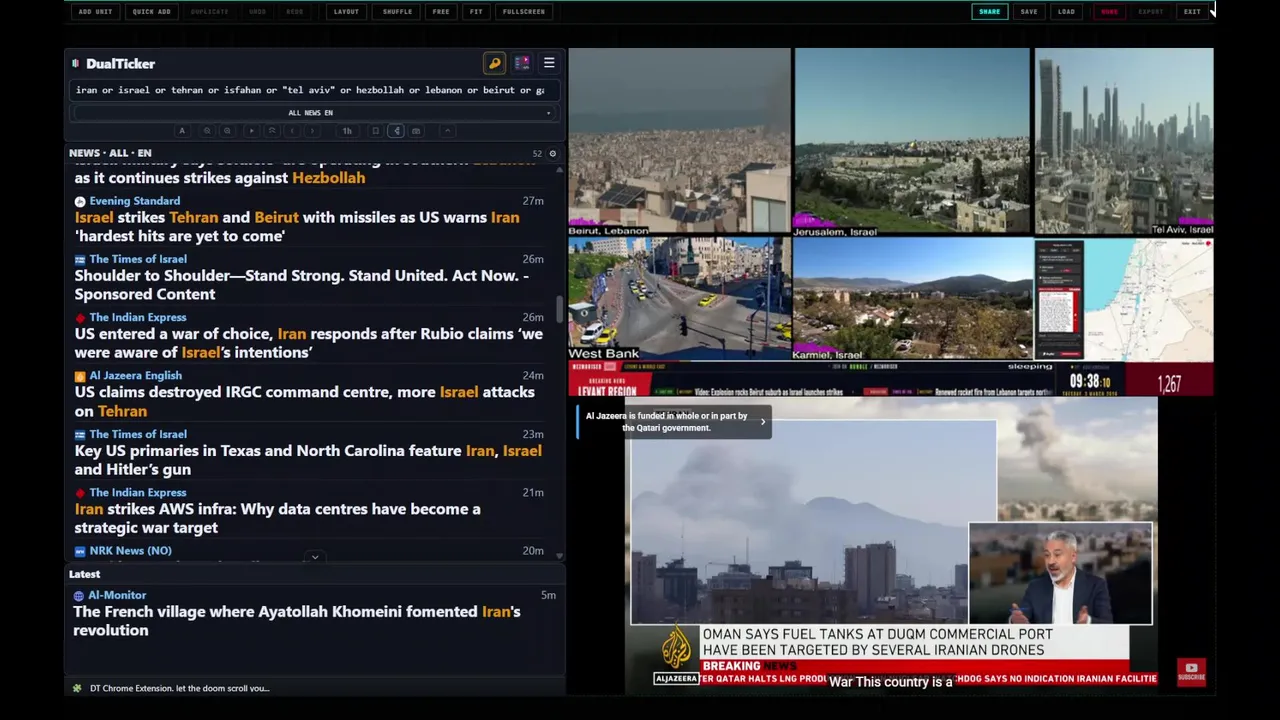The image size is (1280, 720).
Task: Collapse the ticker toolbar with up chevron
Action: click(448, 131)
